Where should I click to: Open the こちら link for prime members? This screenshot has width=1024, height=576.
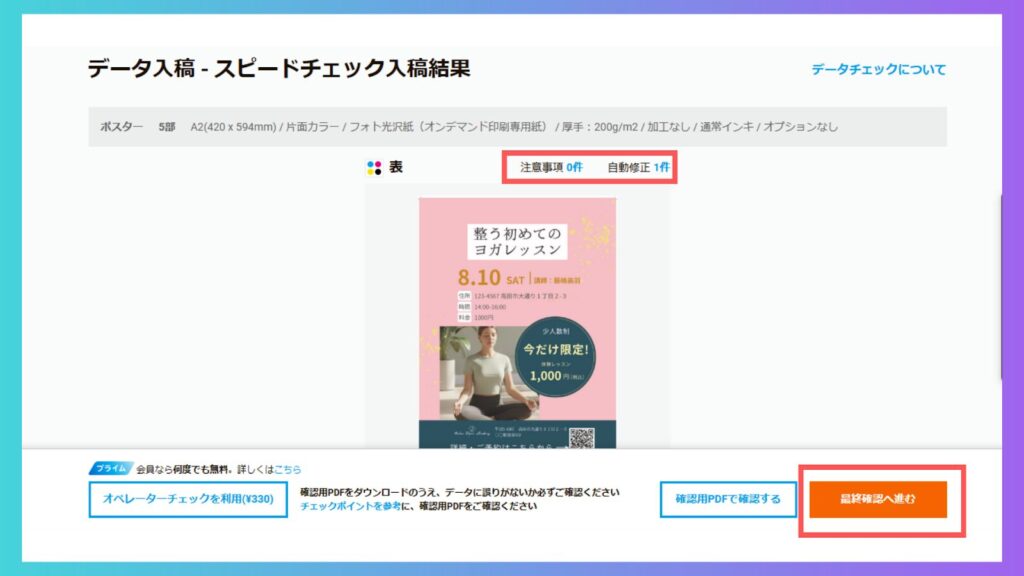287,469
